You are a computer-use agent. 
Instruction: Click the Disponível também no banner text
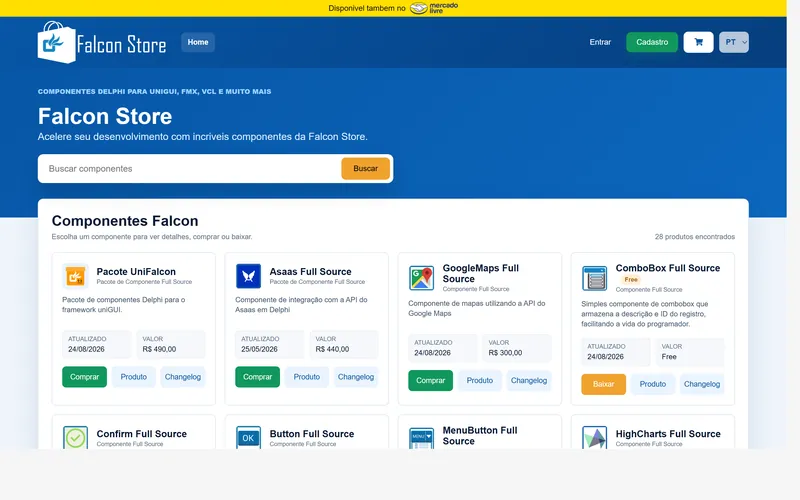pos(367,8)
